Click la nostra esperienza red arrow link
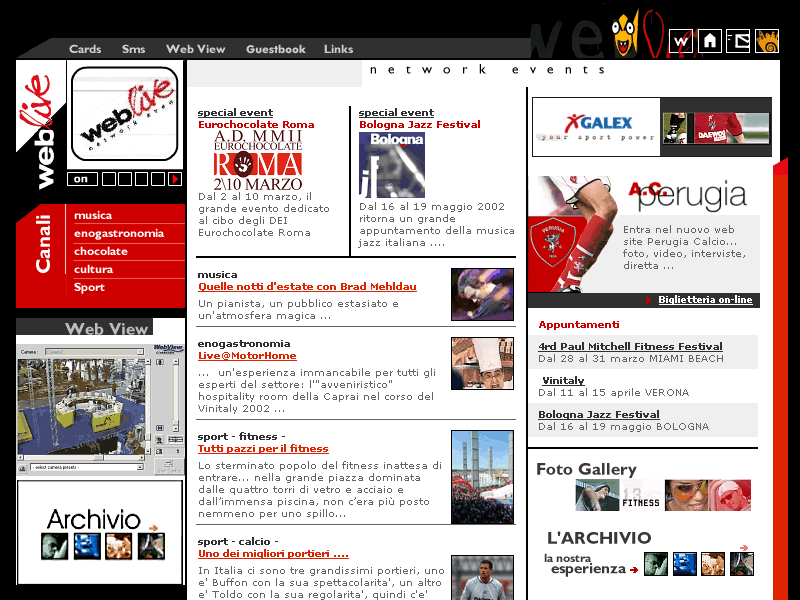The height and width of the screenshot is (600, 800). point(634,570)
